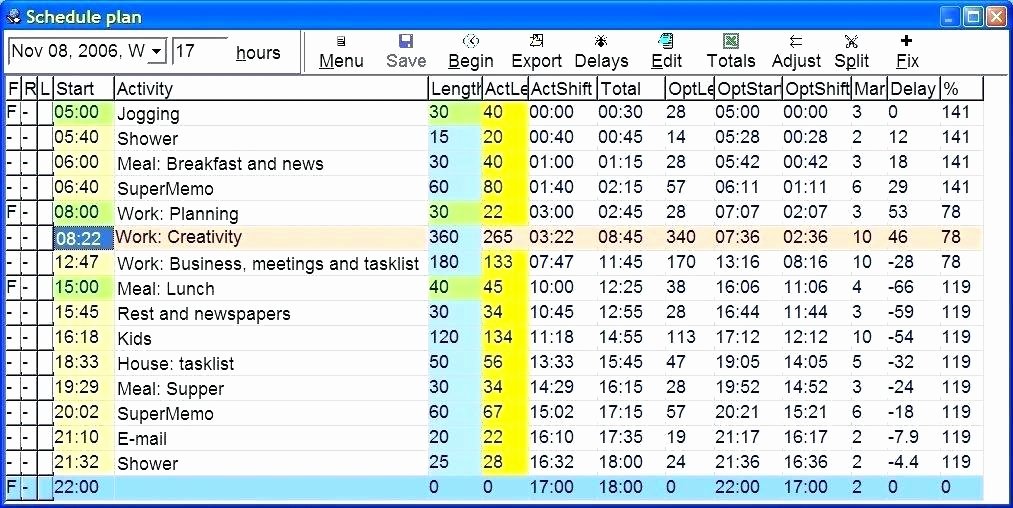Screen dimensions: 1013x508
Task: Click the Edit toolbar icon
Action: point(666,42)
